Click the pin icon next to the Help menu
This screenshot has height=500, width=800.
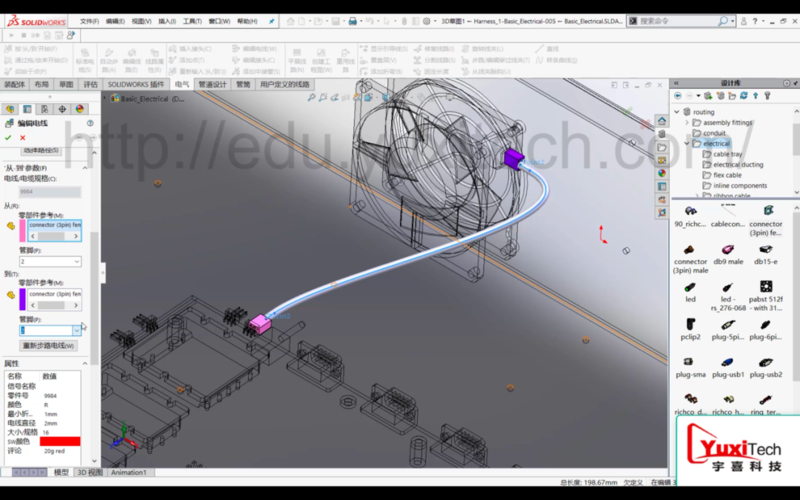271,21
